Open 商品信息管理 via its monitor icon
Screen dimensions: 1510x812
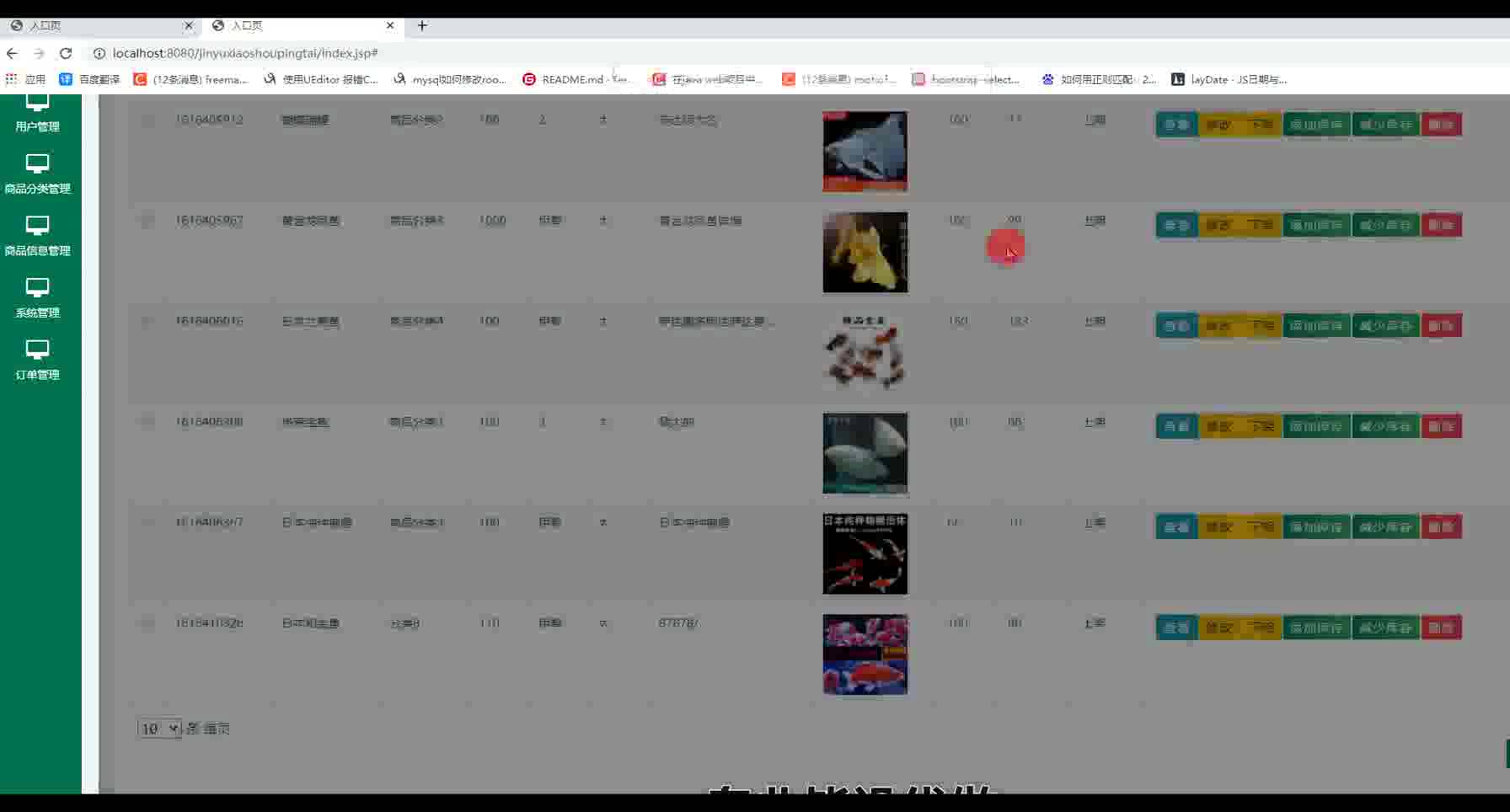37,226
